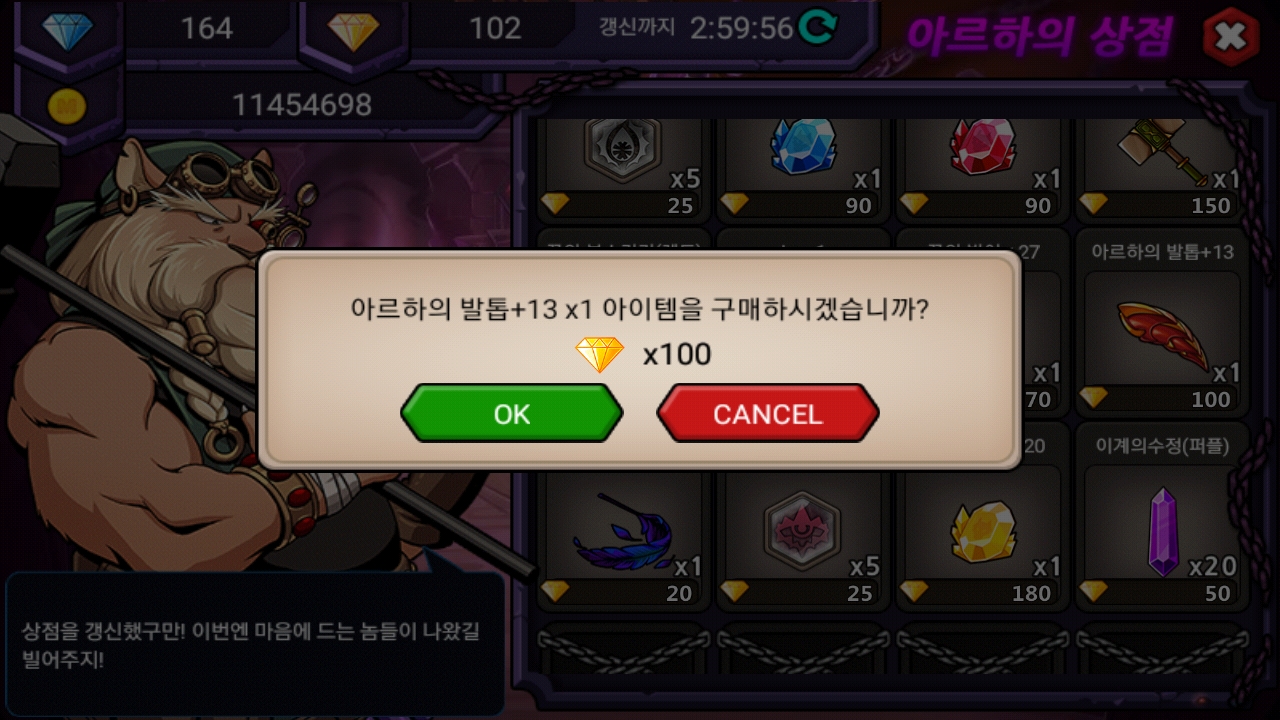
Task: Tap the shopkeeper dialogue text box
Action: 255,644
